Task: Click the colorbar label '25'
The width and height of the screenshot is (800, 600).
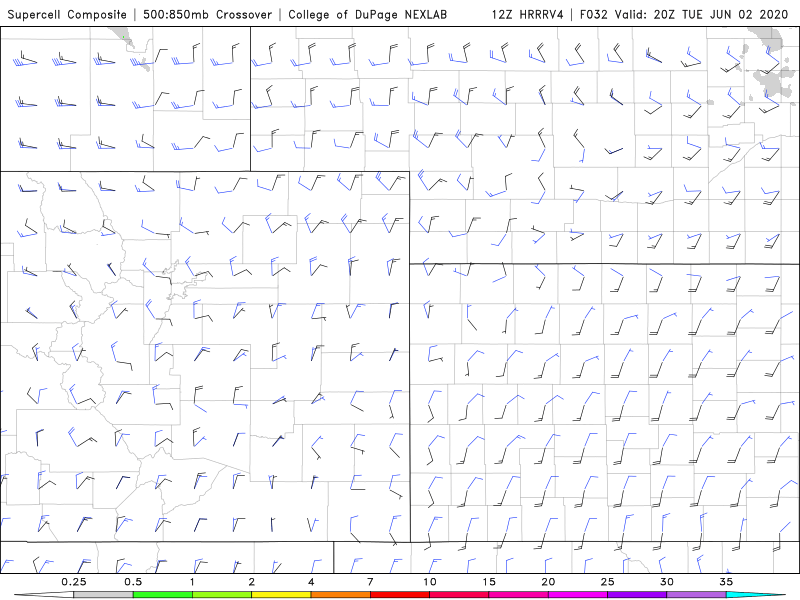Action: (x=608, y=582)
